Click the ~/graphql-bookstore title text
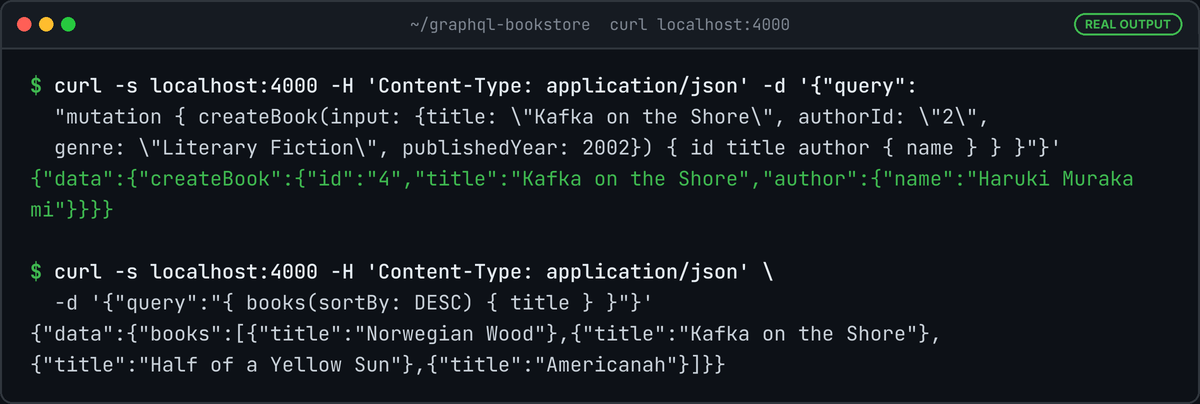1200x404 pixels. (501, 23)
